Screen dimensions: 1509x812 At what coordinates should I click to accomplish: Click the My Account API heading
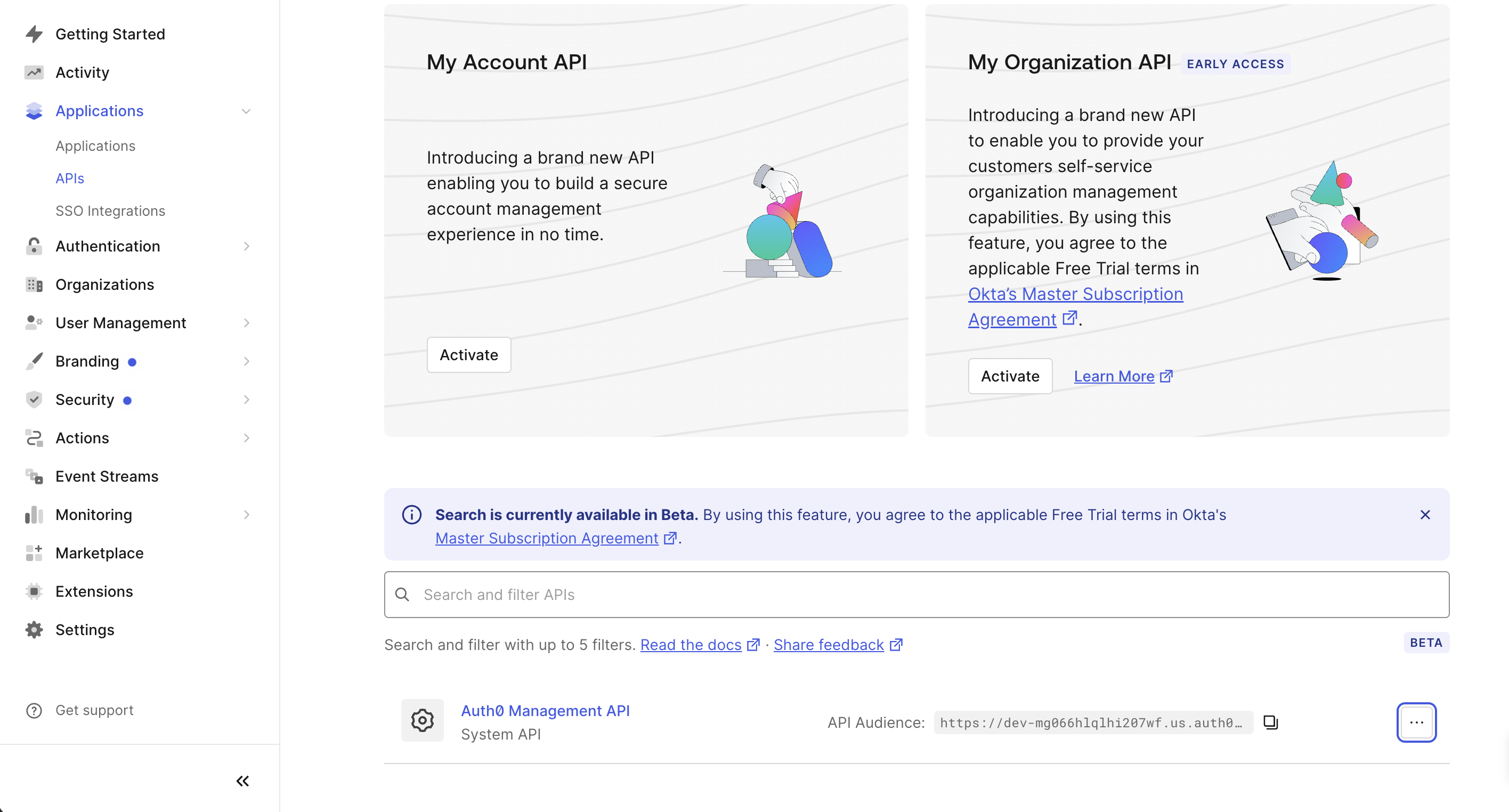tap(507, 62)
